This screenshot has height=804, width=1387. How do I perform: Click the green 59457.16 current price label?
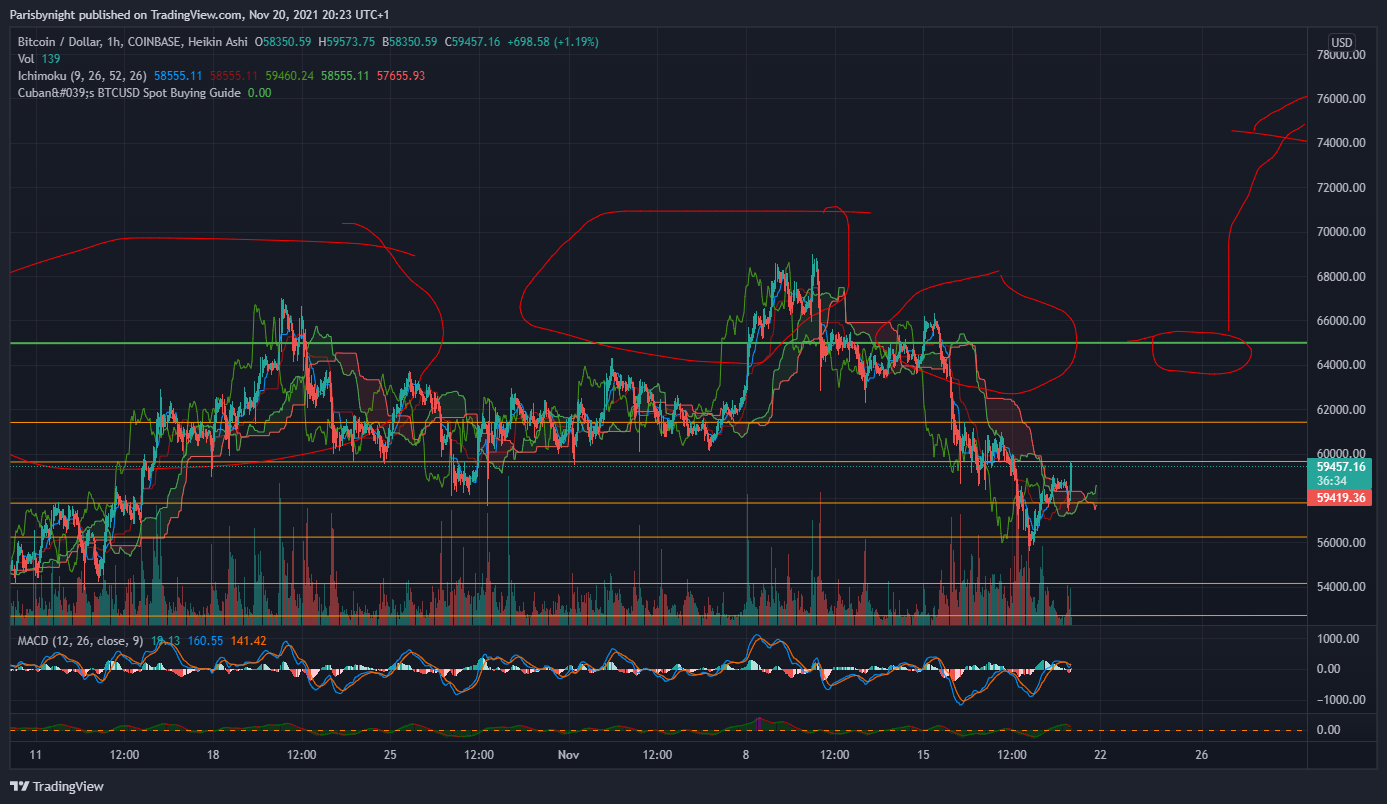[1341, 467]
